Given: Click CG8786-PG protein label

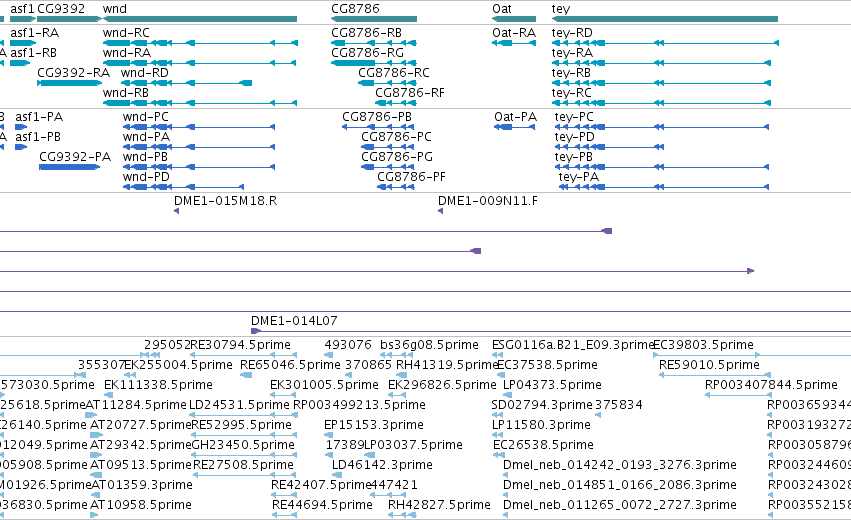Looking at the screenshot, I should coord(397,157).
